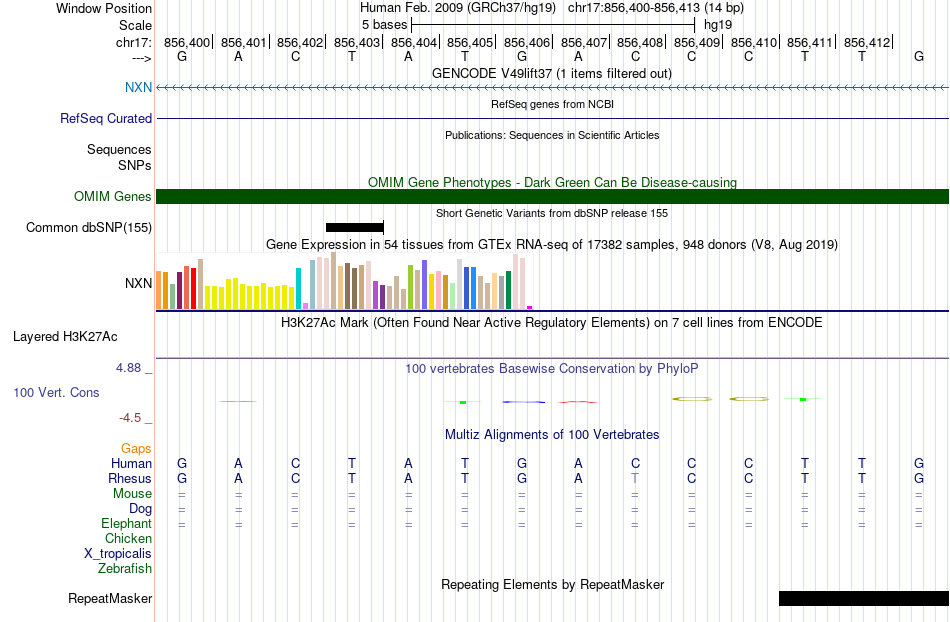Screen dimensions: 950x622
Task: Click the Common dbSNP(155) label
Action: click(89, 228)
